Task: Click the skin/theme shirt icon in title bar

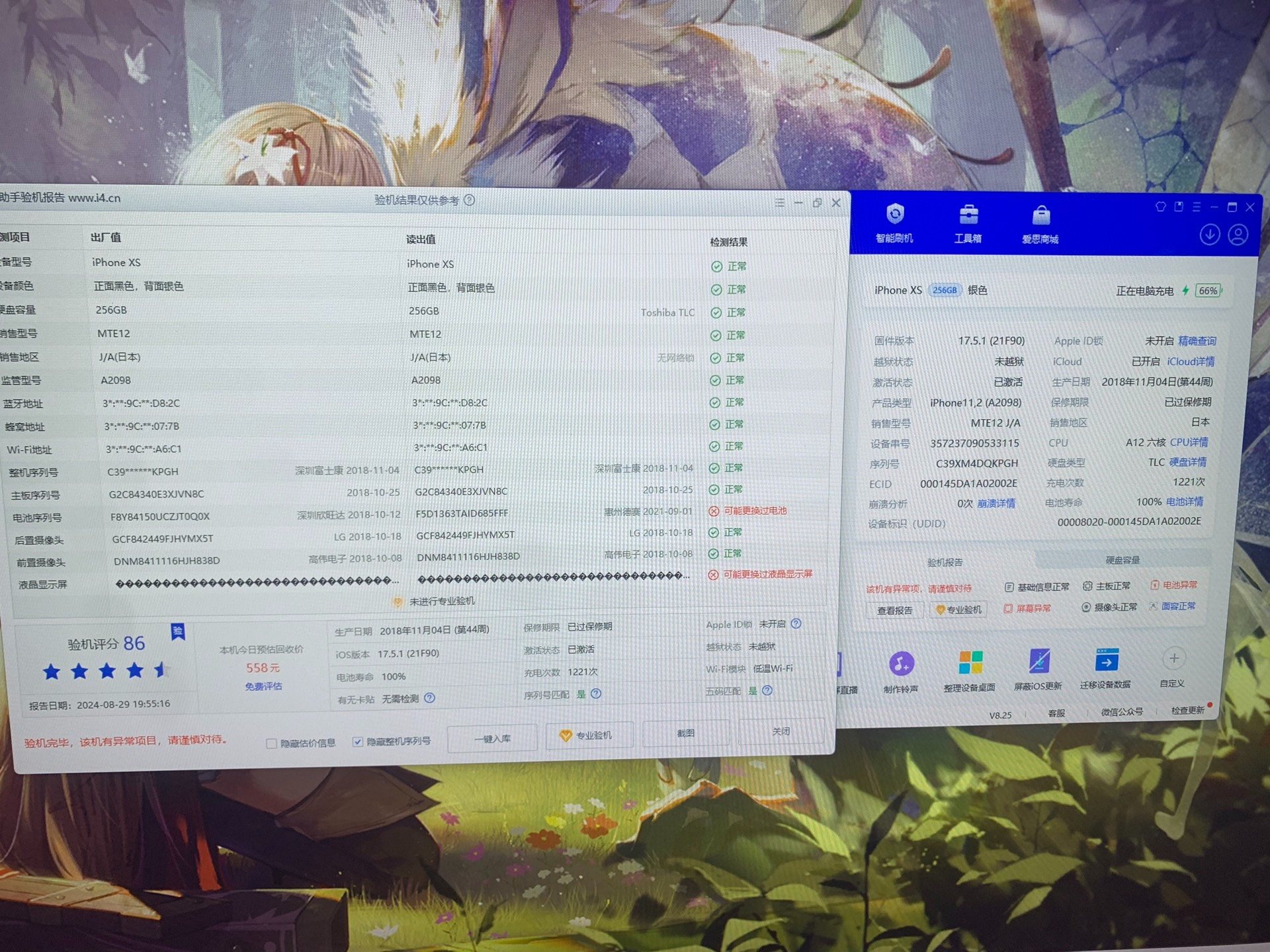Action: [1160, 207]
